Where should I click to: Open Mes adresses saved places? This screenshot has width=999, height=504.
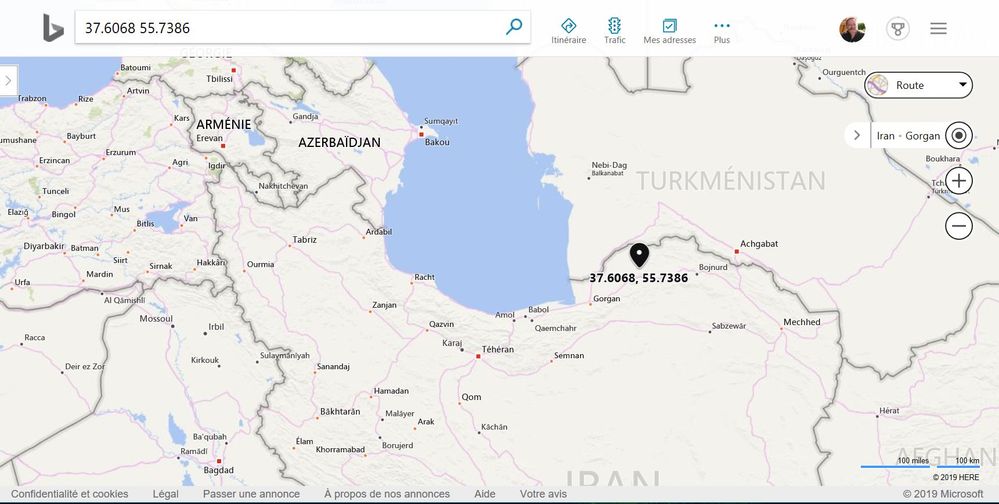[x=669, y=31]
